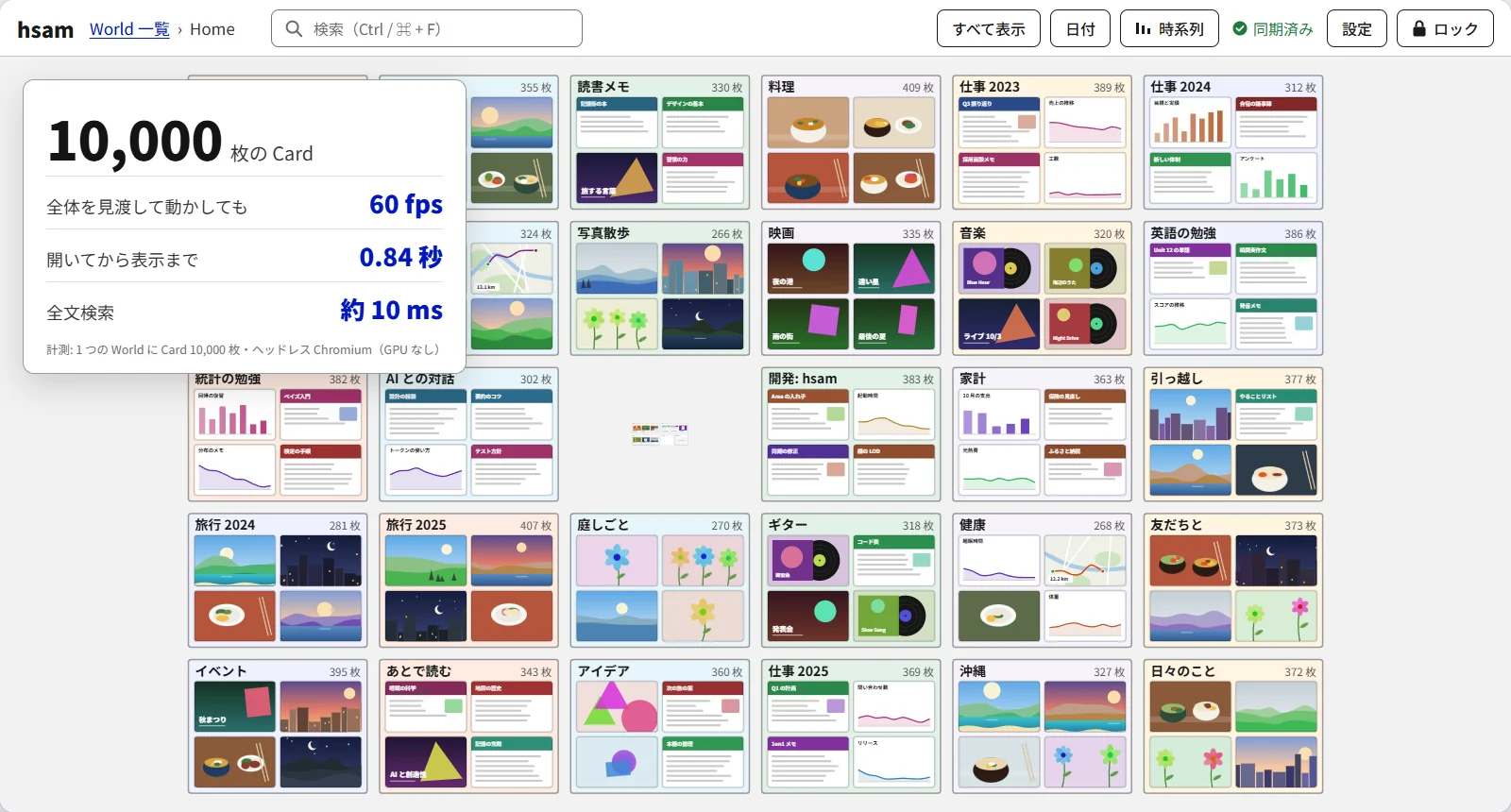Click the すべて表示 button
Image resolution: width=1511 pixels, height=812 pixels.
[x=989, y=29]
